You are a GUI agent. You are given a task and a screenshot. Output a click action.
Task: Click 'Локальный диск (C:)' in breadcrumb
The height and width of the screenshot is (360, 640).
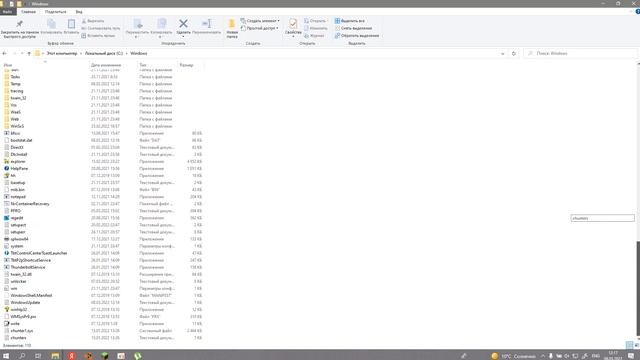pos(104,53)
